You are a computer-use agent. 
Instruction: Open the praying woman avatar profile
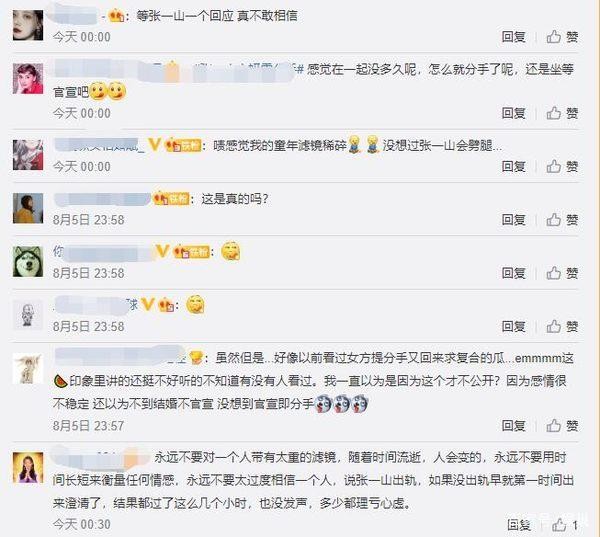pos(28,467)
